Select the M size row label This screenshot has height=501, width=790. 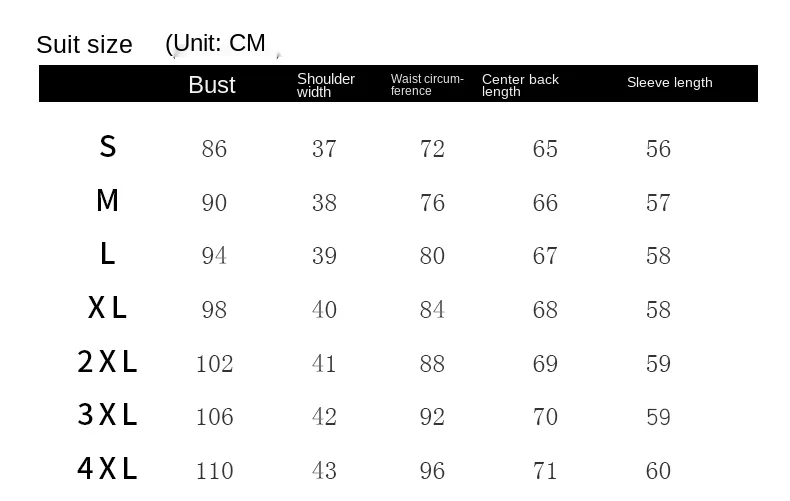click(x=108, y=201)
